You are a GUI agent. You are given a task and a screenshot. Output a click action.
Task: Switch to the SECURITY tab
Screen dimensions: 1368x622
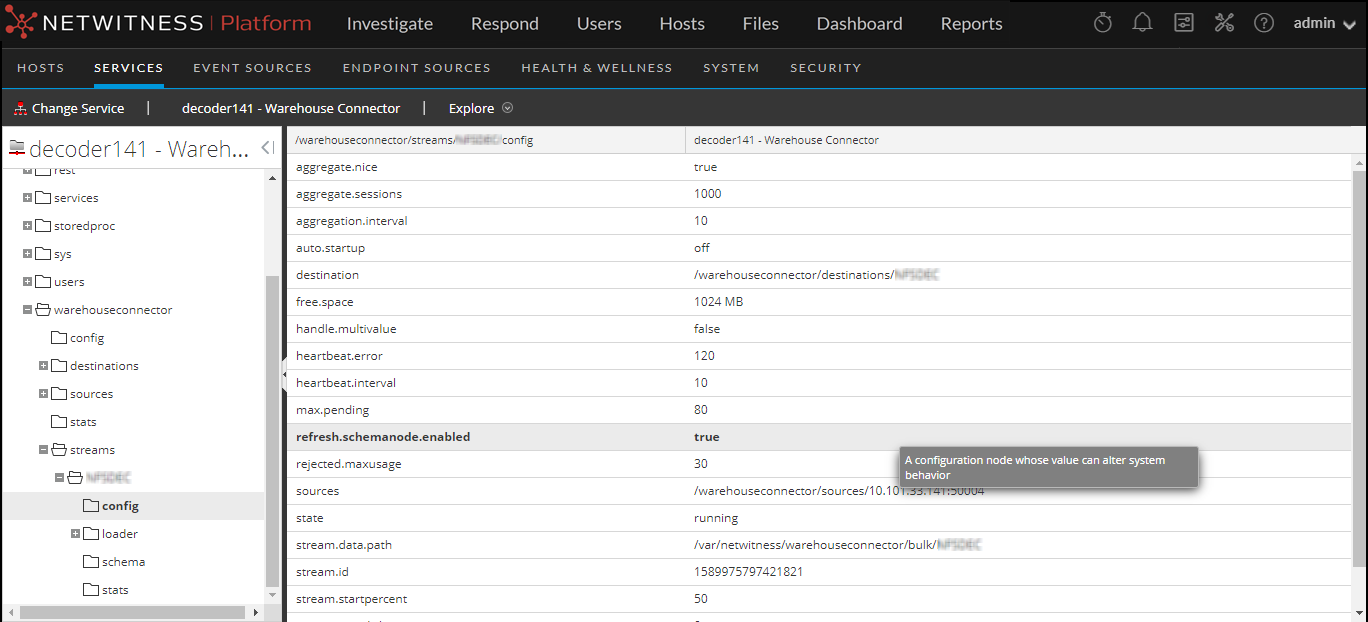(x=826, y=68)
